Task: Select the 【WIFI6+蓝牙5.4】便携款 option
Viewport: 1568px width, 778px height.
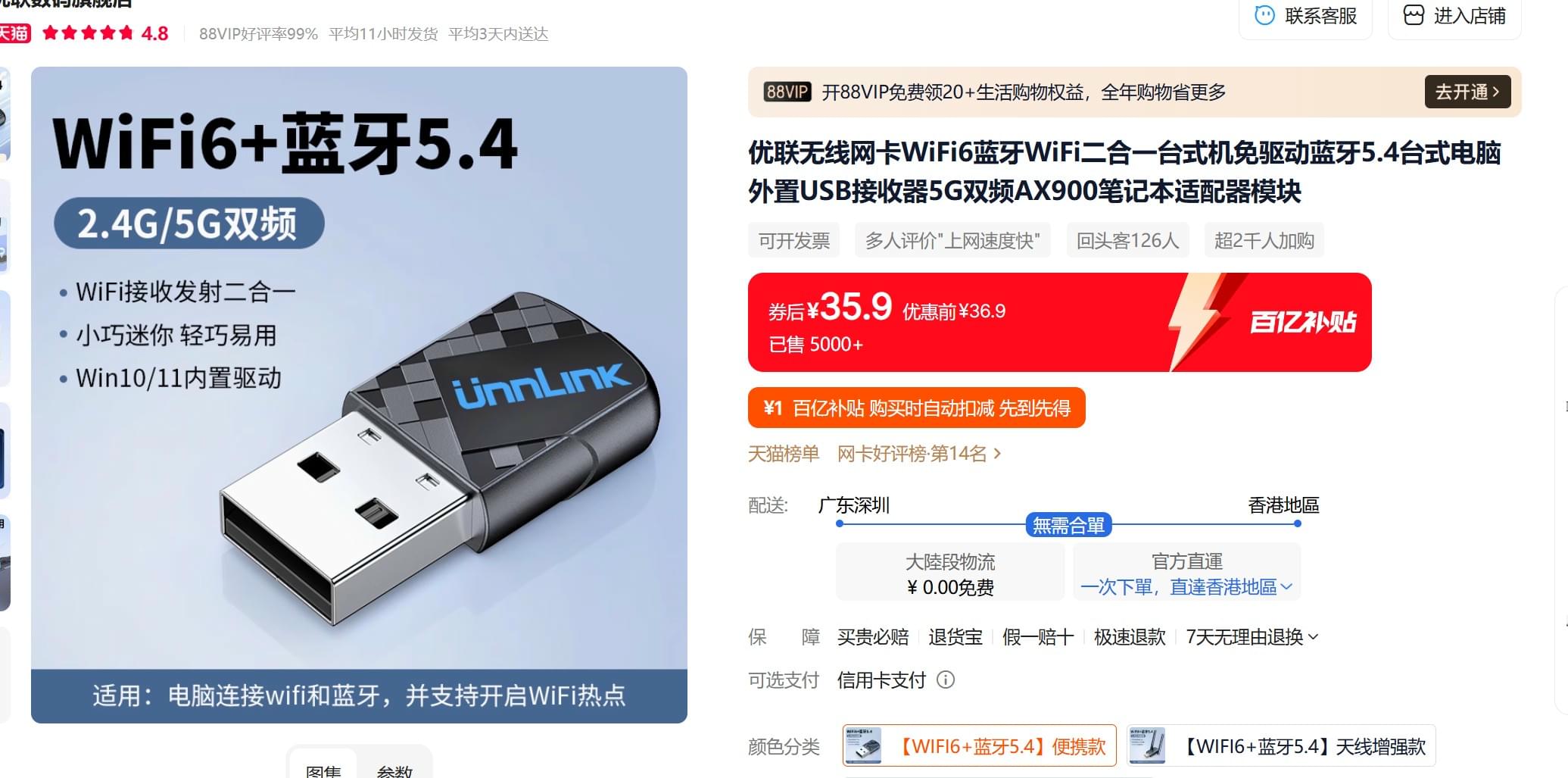Action: coord(980,746)
